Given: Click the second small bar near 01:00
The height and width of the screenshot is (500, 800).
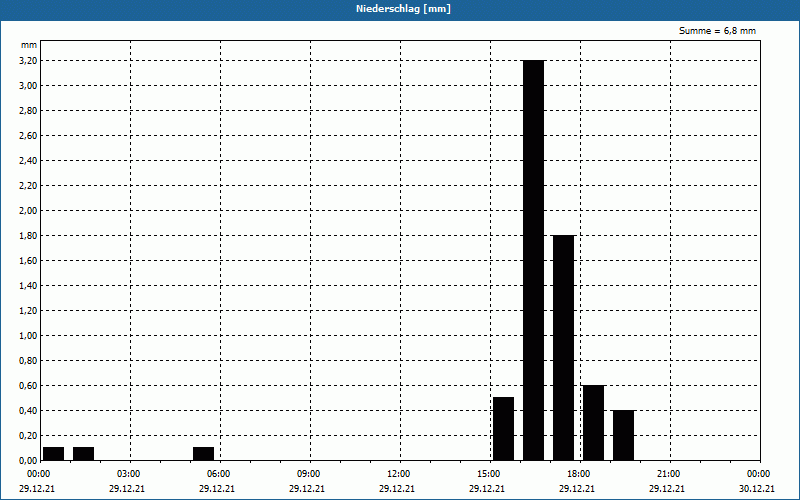Looking at the screenshot, I should (84, 454).
